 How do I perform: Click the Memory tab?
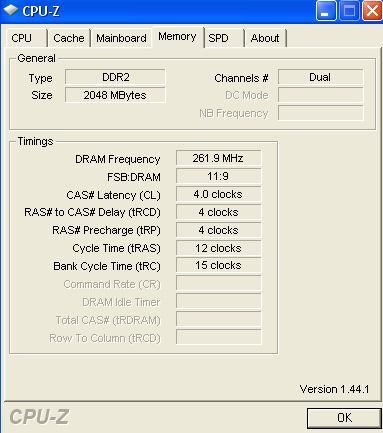[177, 37]
